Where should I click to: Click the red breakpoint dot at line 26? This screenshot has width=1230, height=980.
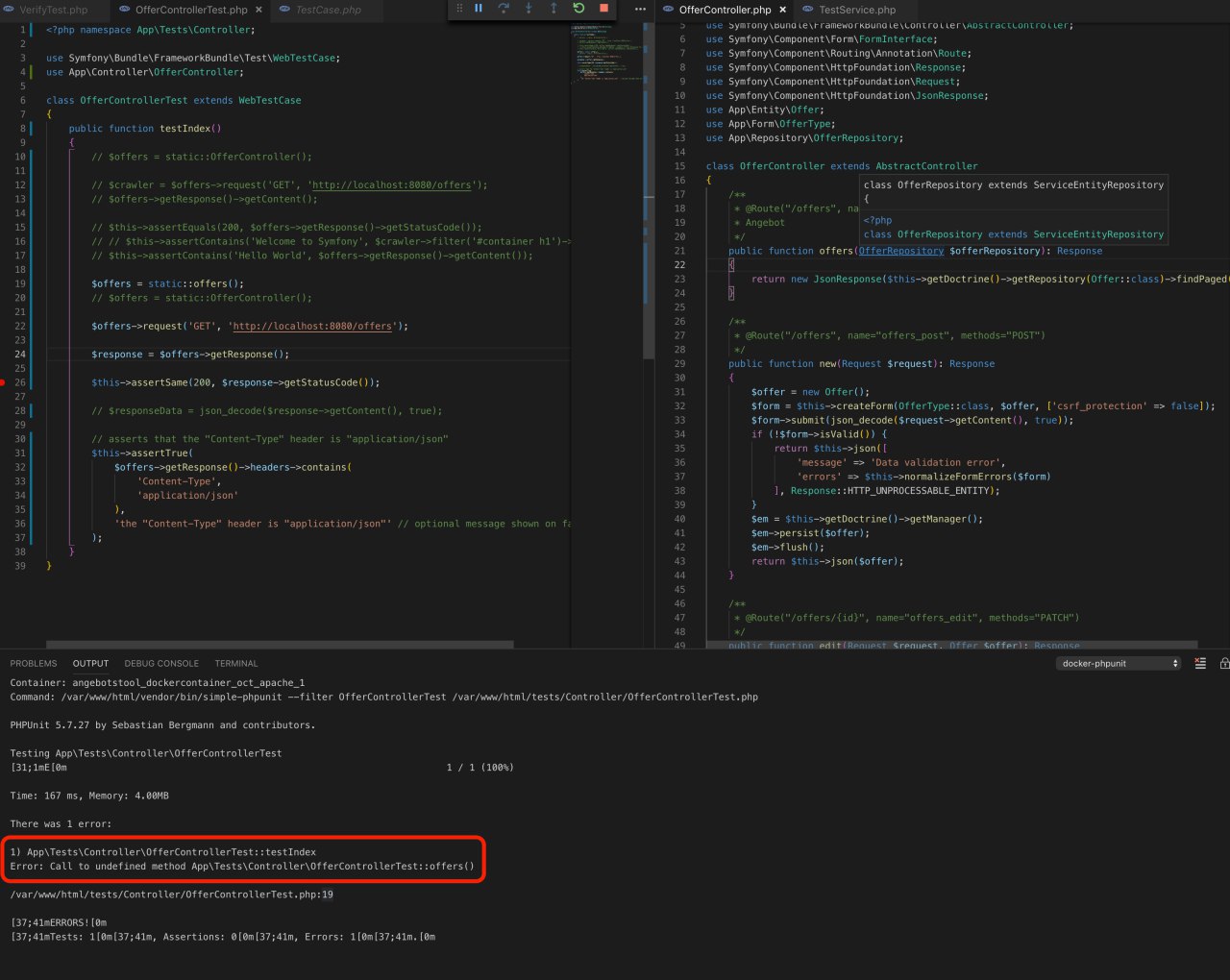(3, 382)
